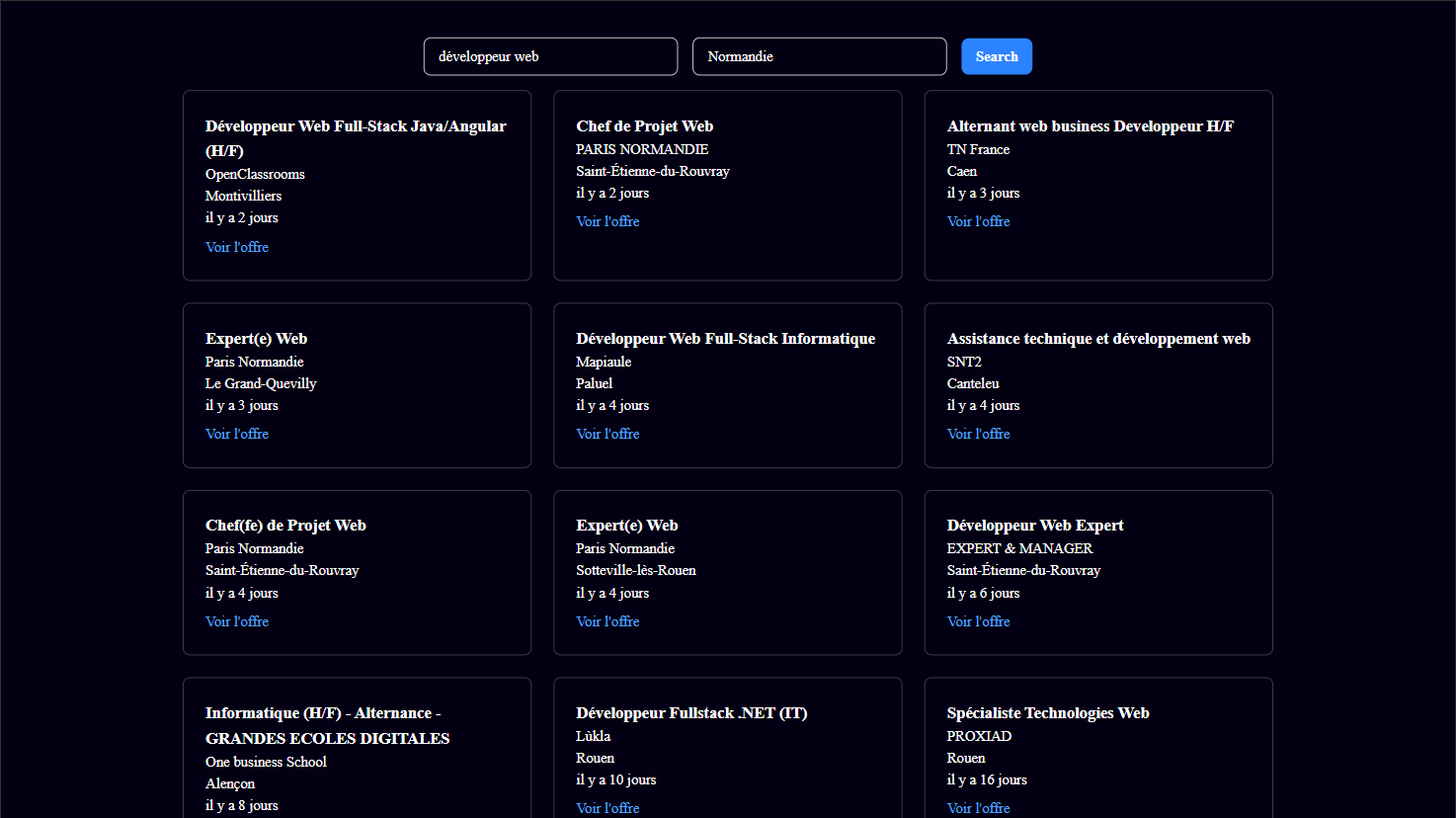Open 'Voir l'offre' for Chef de Projet Web
The width and height of the screenshot is (1456, 818).
pyautogui.click(x=607, y=221)
